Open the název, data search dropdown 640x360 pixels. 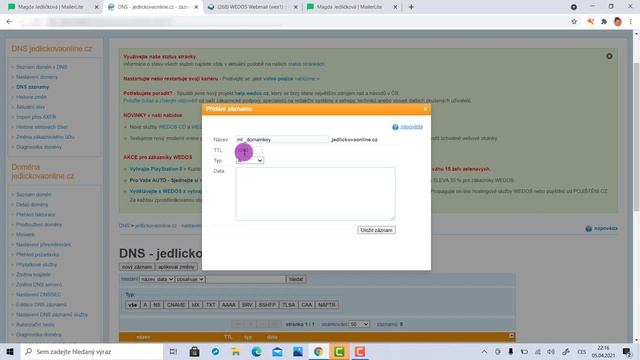[x=157, y=279]
